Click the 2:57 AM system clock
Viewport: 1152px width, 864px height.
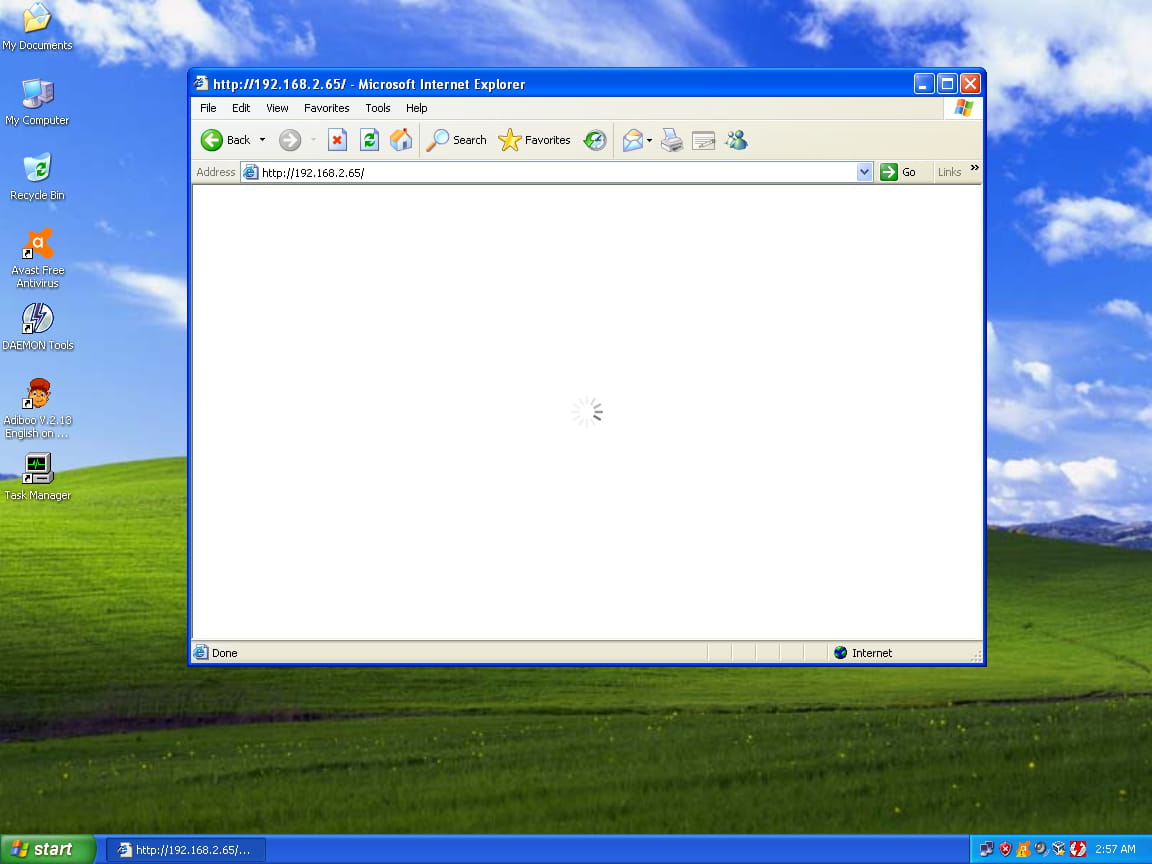tap(1115, 849)
